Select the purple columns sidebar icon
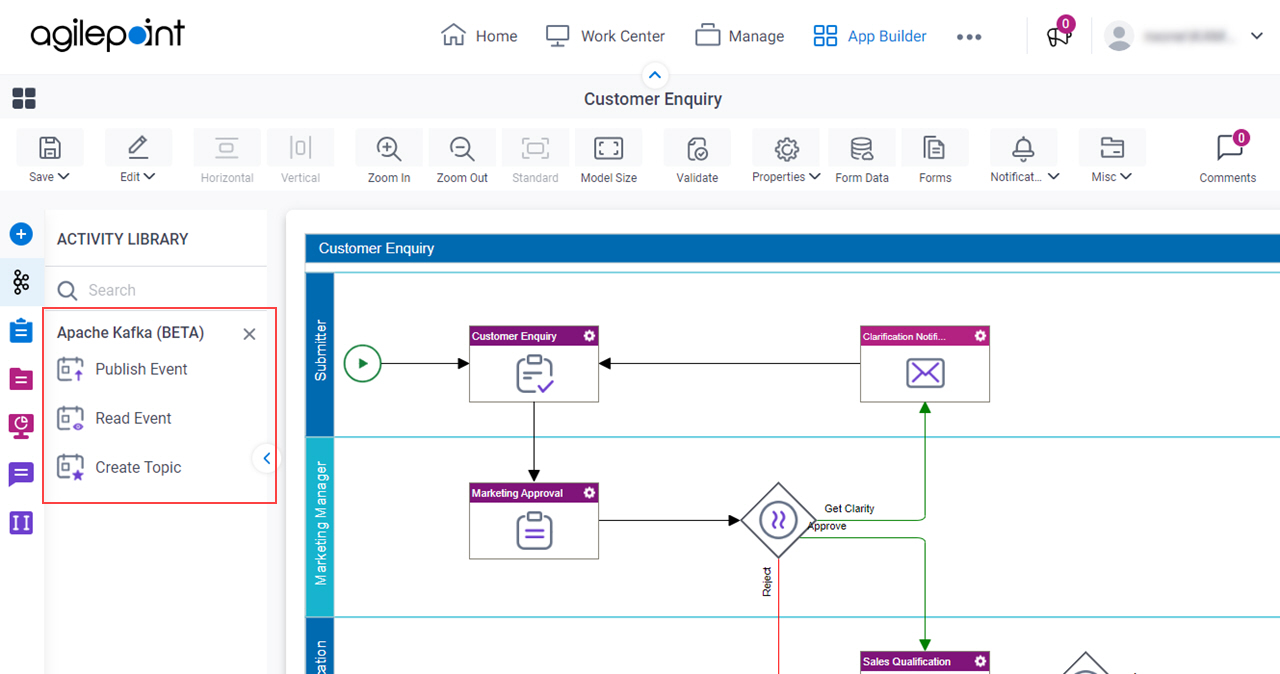The height and width of the screenshot is (674, 1280). 21,522
